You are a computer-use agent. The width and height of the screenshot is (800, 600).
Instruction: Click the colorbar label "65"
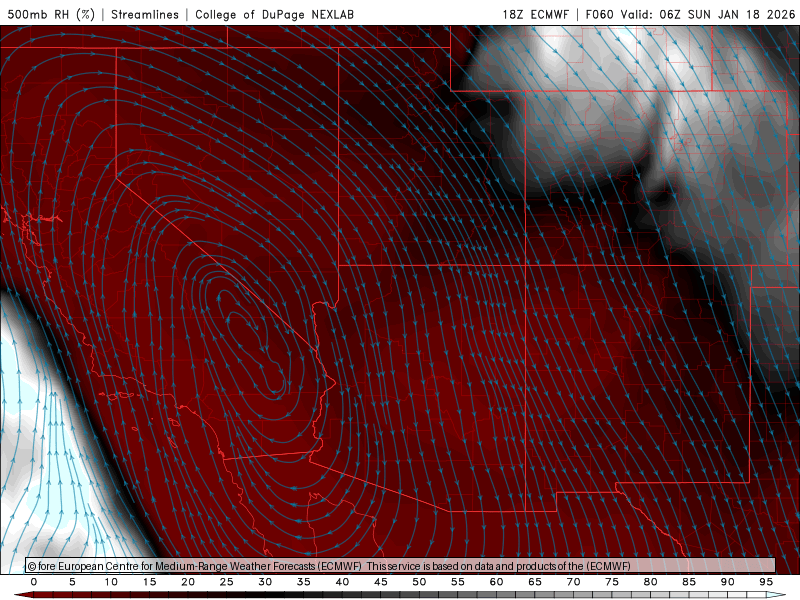535,582
